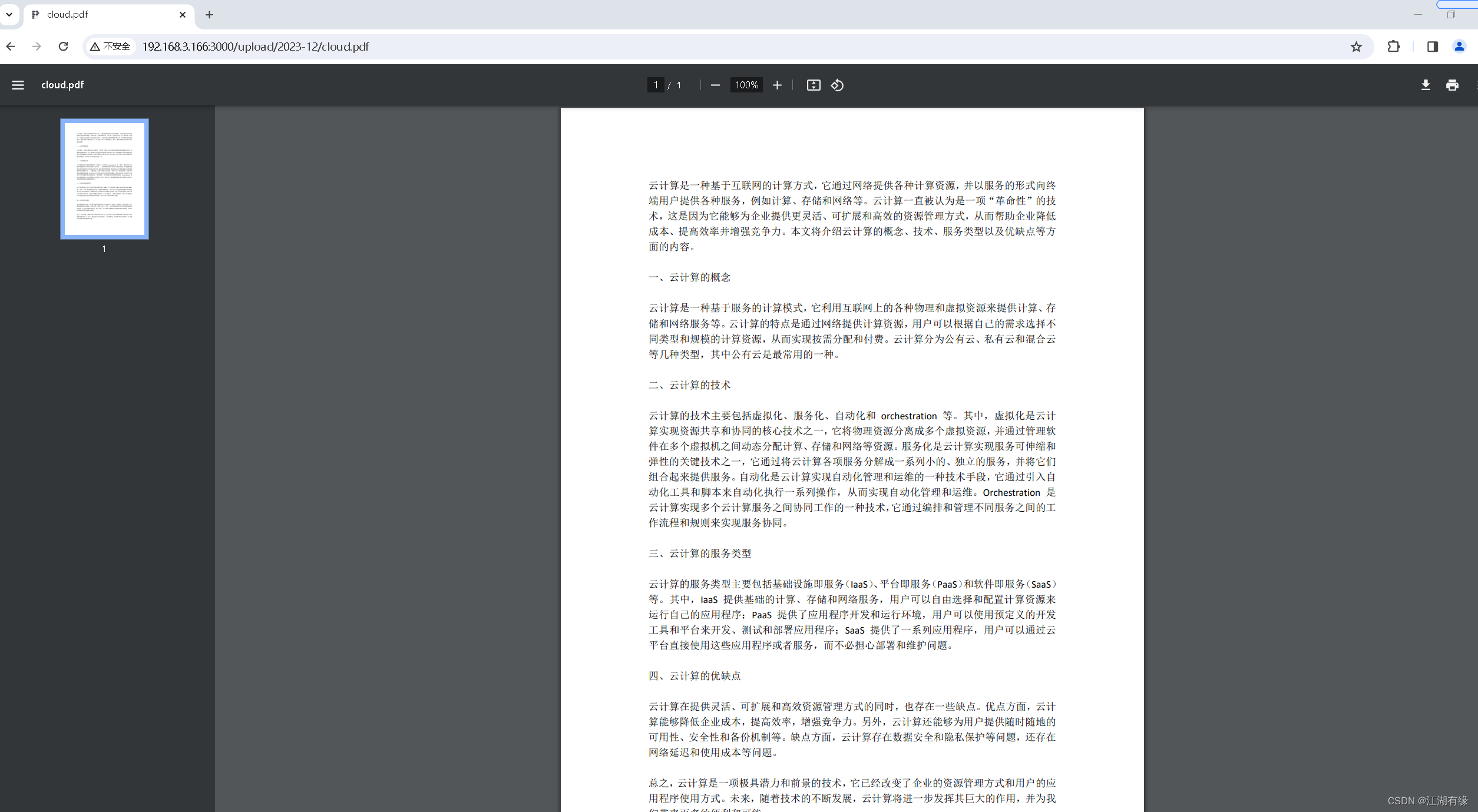
Task: Go back to the previous page
Action: (x=11, y=47)
